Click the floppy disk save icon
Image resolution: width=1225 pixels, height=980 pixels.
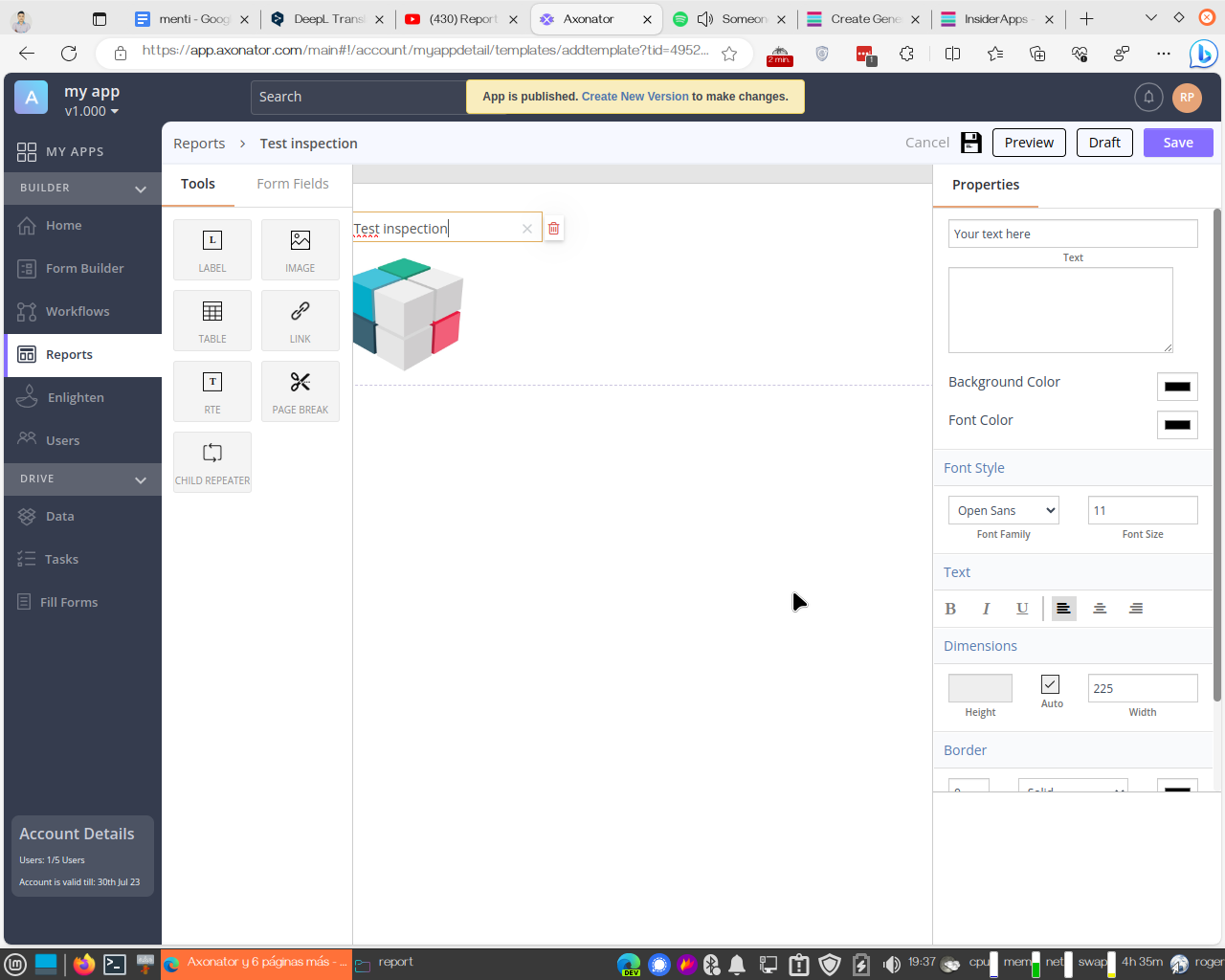tap(970, 143)
